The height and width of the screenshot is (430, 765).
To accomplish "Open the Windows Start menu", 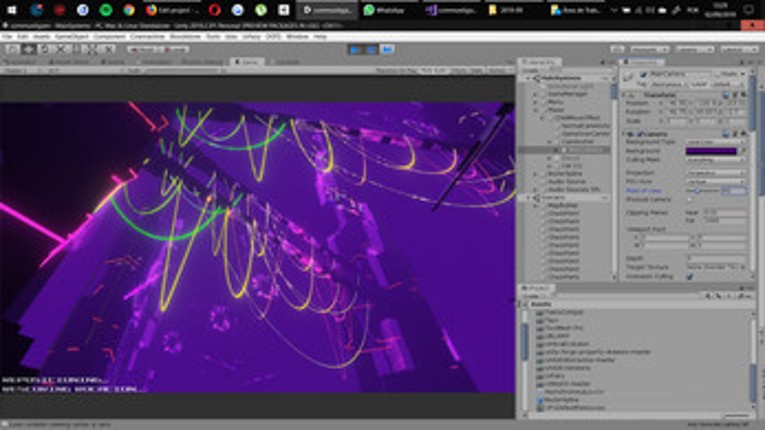I will [12, 9].
